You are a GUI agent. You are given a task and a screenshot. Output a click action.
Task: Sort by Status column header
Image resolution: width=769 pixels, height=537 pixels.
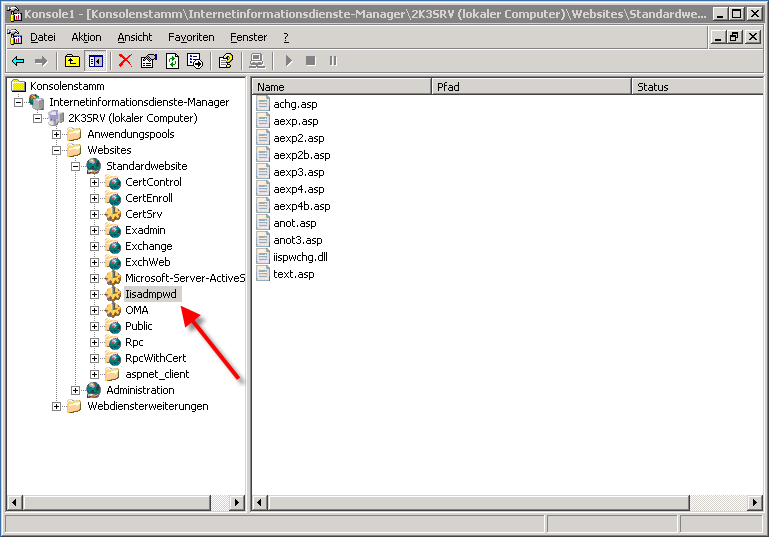tap(697, 87)
